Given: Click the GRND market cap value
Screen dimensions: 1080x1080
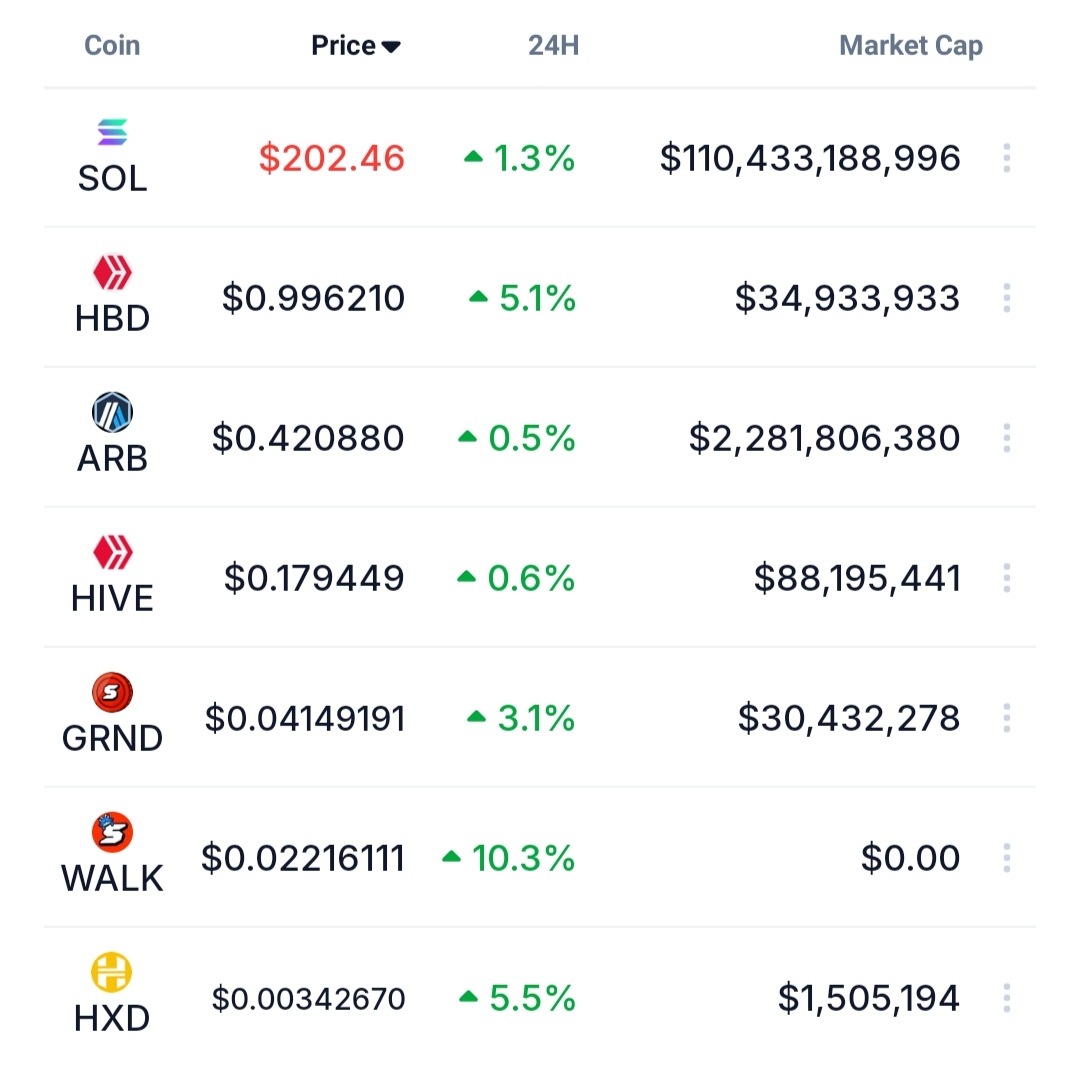Looking at the screenshot, I should [x=849, y=718].
